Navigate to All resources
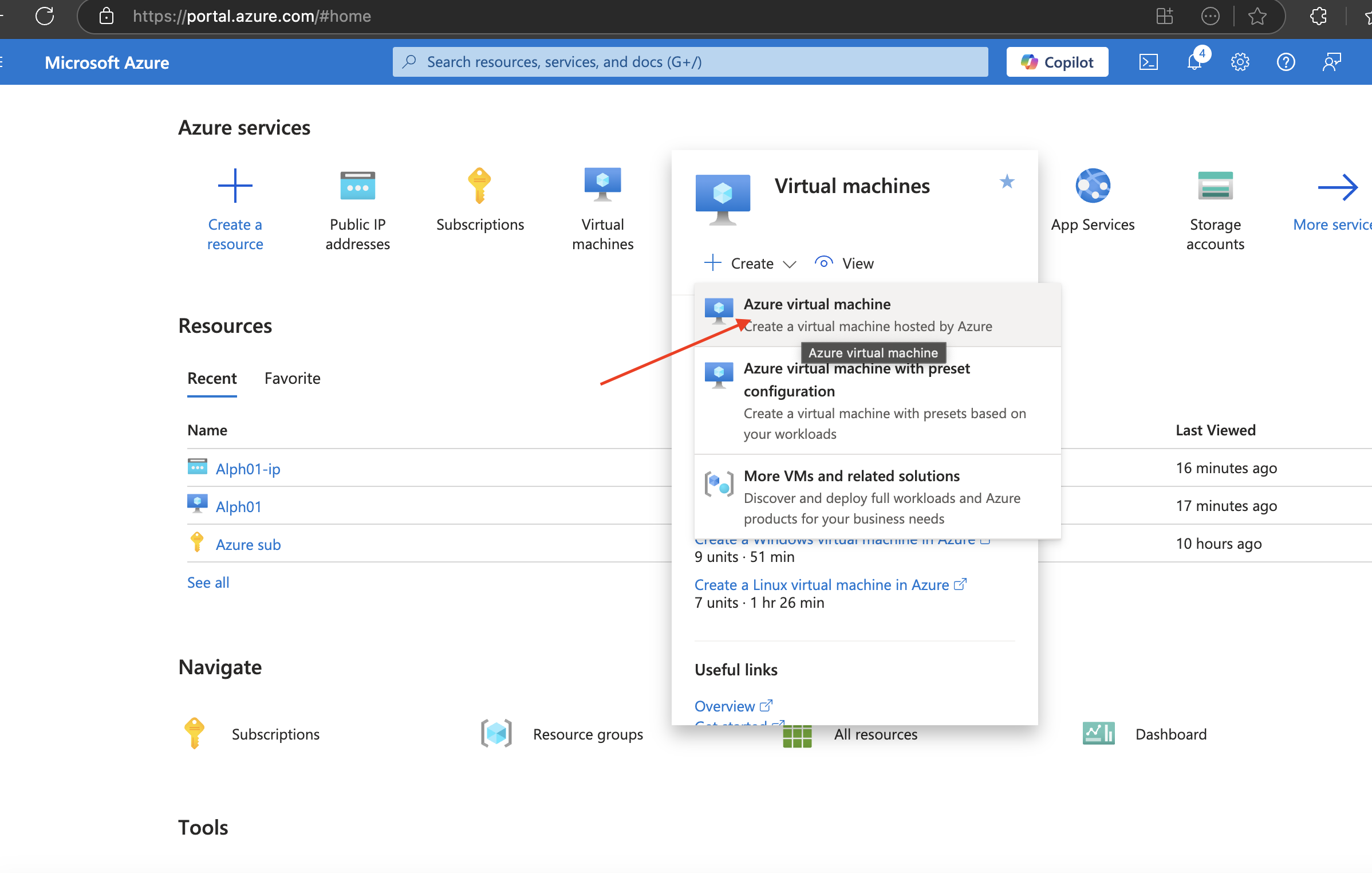 [850, 734]
